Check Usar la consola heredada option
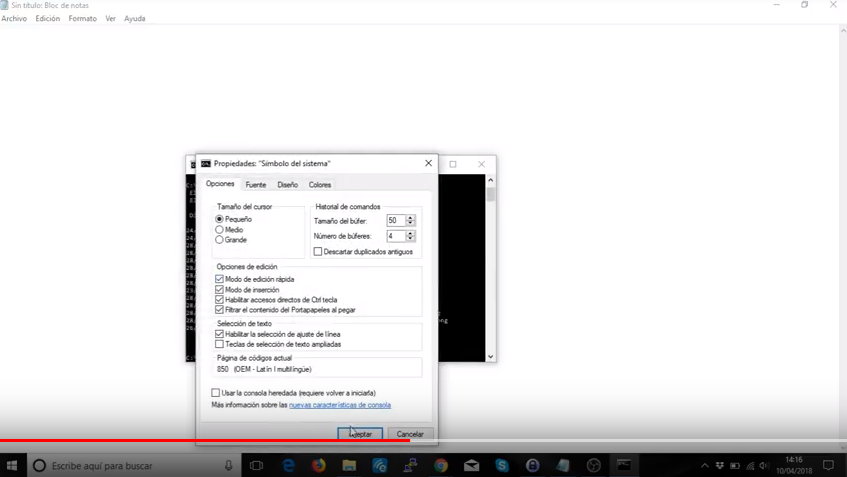 coord(216,393)
